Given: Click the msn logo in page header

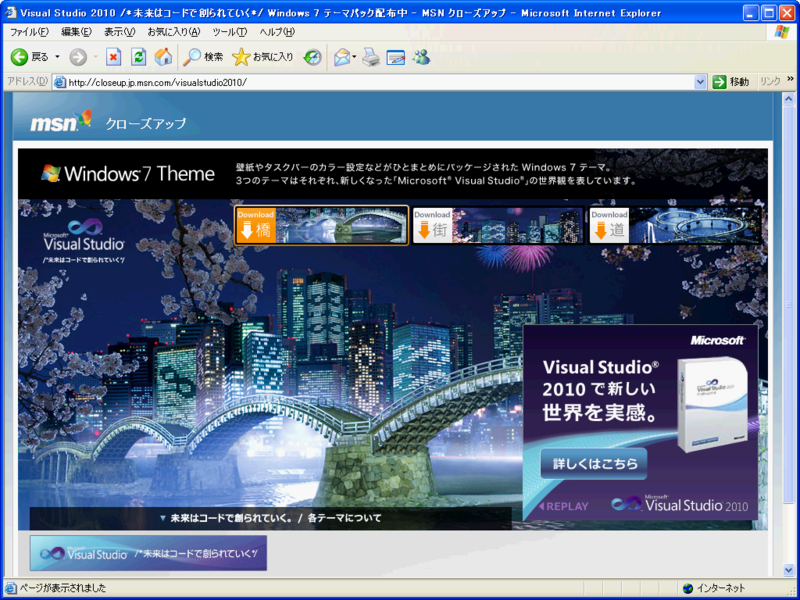Looking at the screenshot, I should pos(61,121).
